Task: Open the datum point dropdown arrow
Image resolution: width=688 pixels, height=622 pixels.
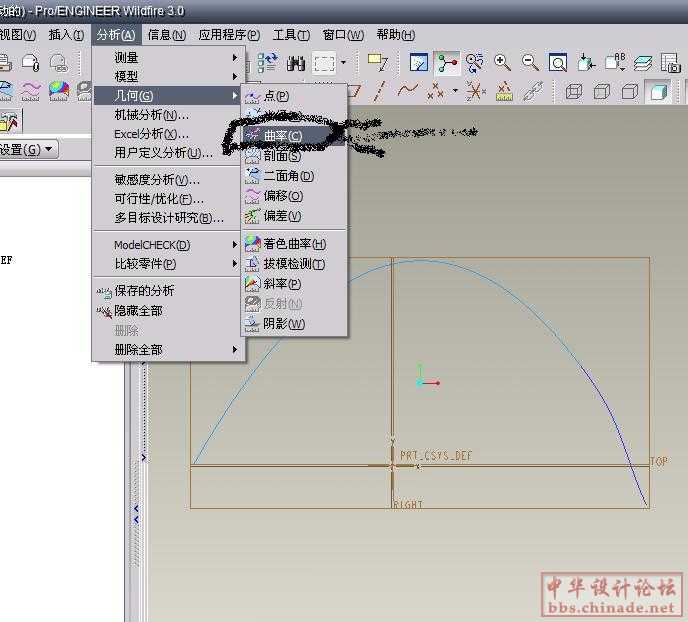Action: (455, 91)
